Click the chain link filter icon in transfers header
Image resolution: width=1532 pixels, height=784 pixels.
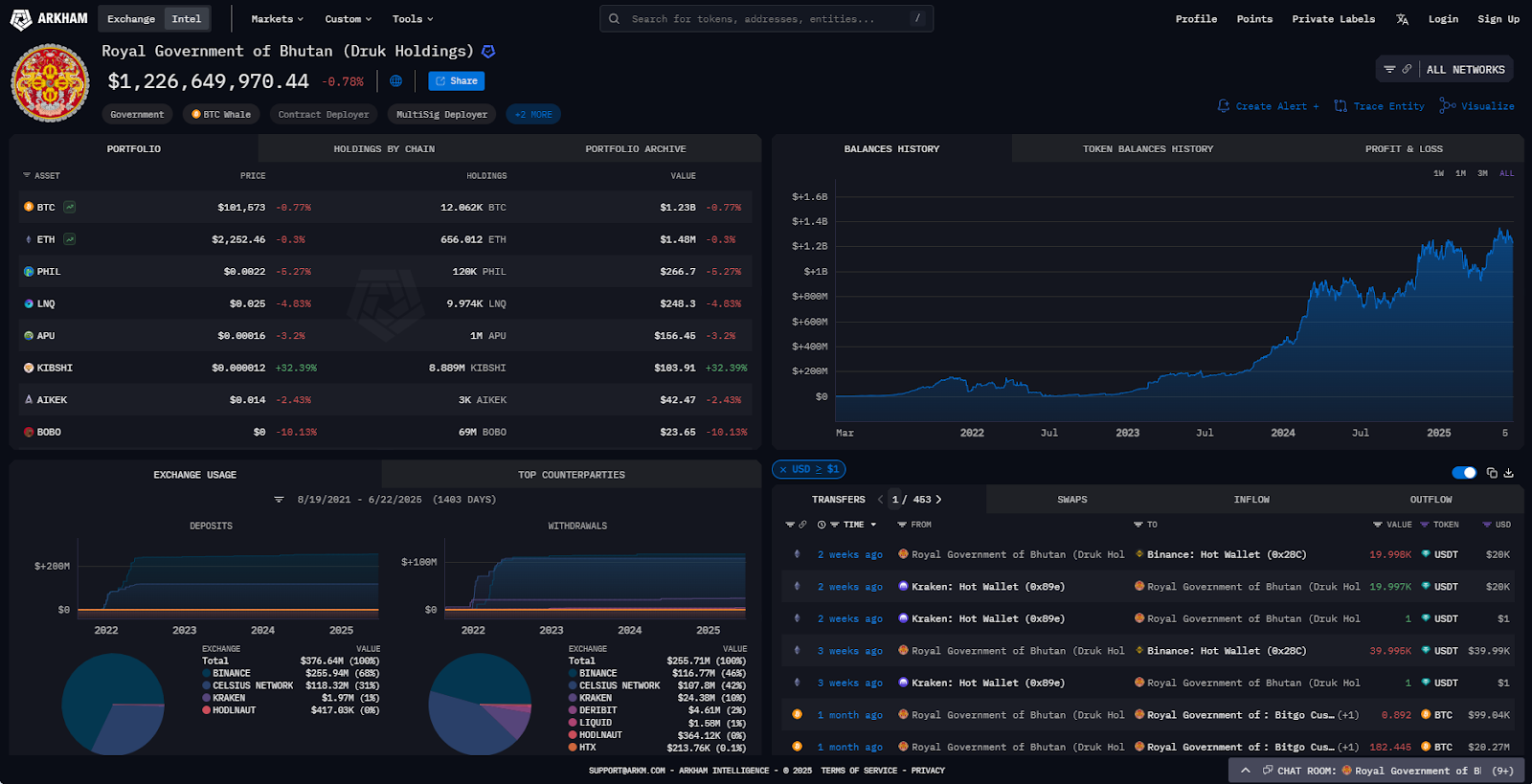[802, 525]
